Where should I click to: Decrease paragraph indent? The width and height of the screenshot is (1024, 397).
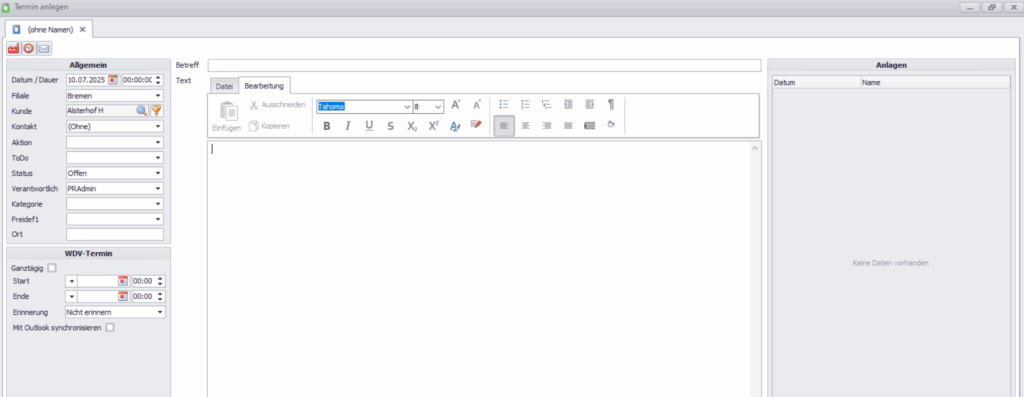568,104
